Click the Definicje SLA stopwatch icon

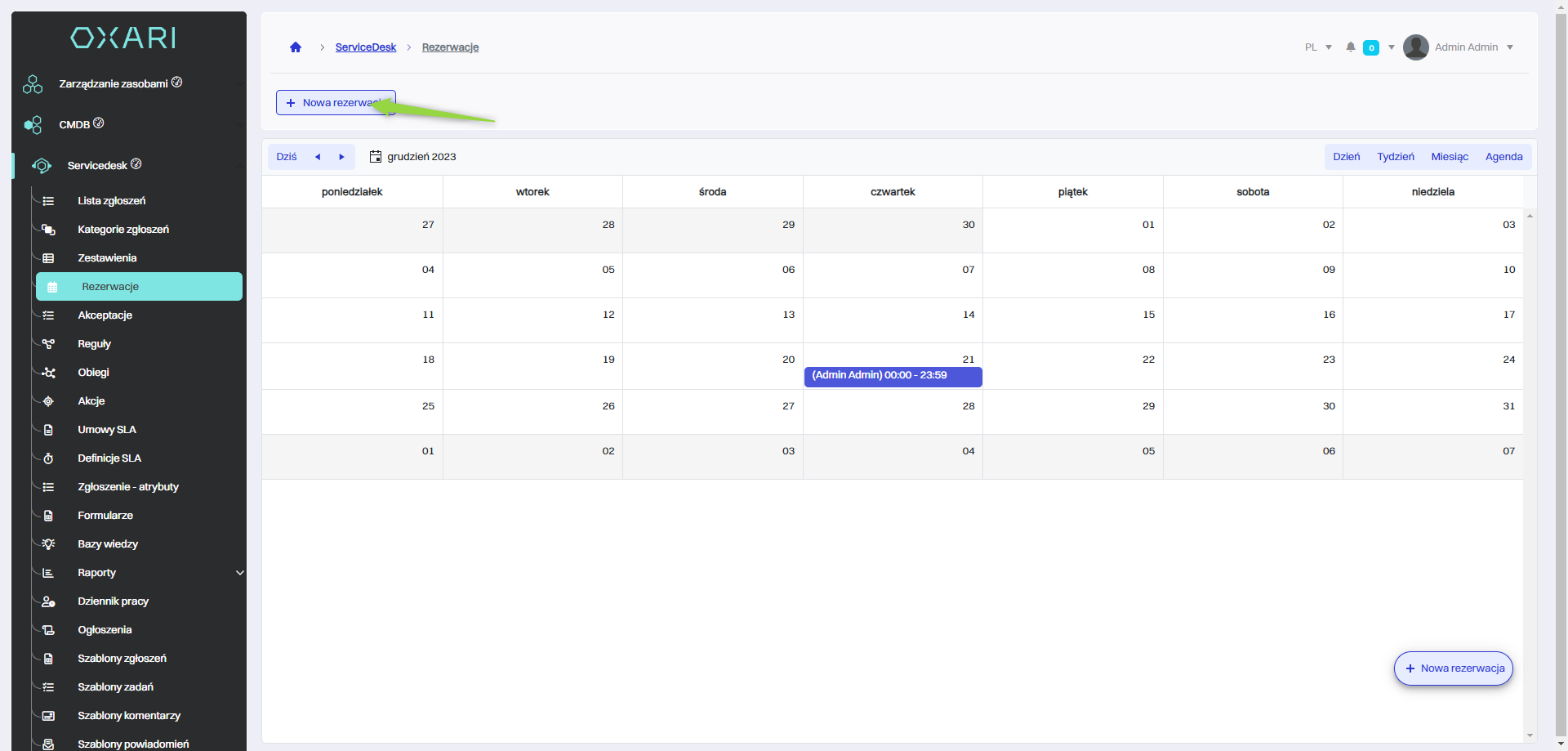click(48, 458)
